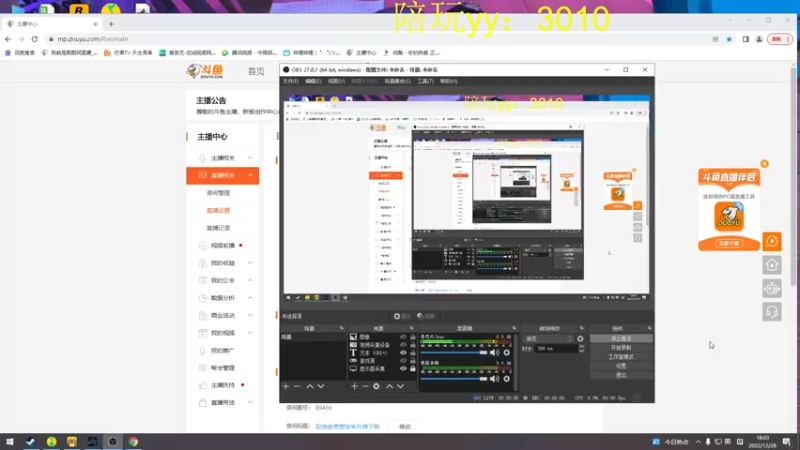800x450 pixels.
Task: Click the stop streaming button in OBS controls
Action: pos(621,339)
